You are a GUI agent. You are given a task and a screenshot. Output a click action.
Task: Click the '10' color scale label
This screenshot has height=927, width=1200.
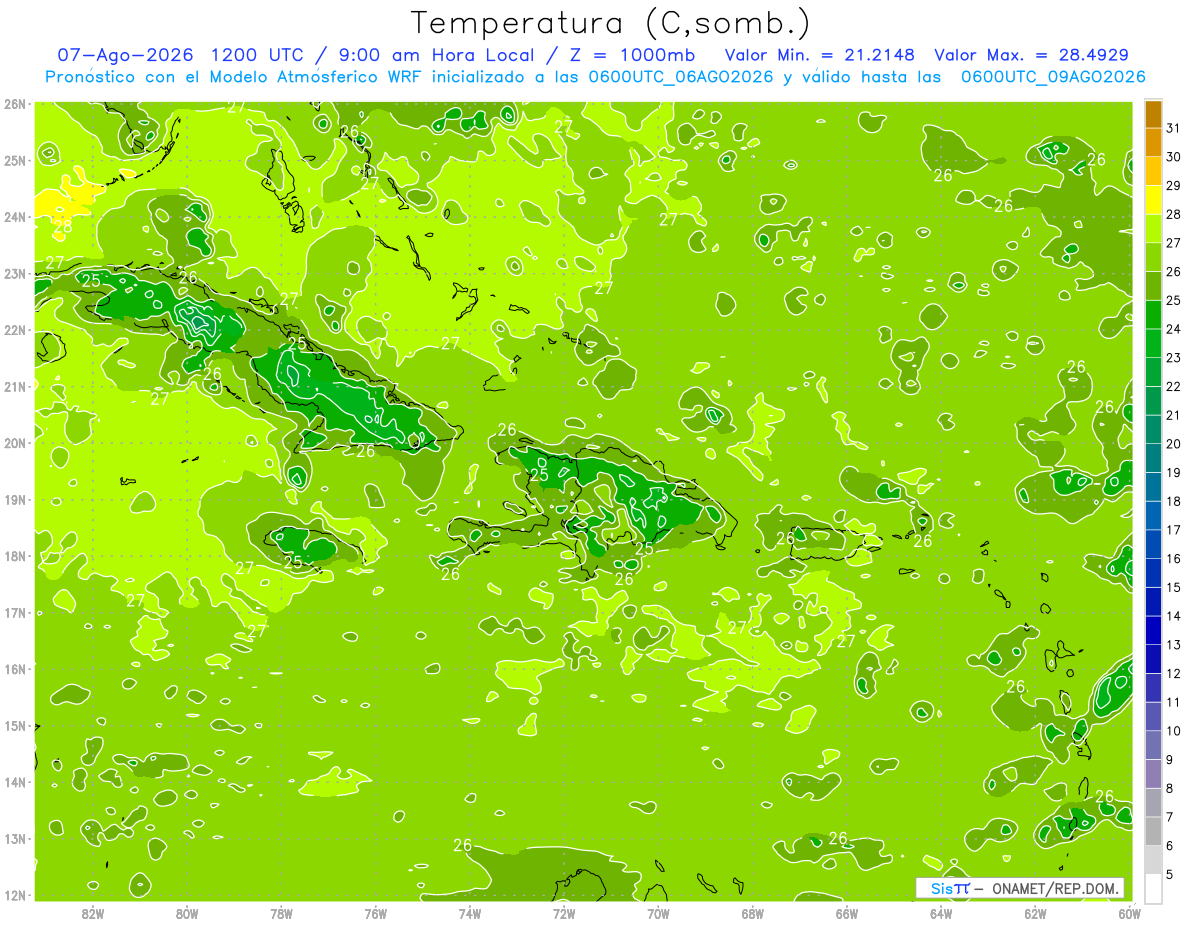coord(1174,731)
